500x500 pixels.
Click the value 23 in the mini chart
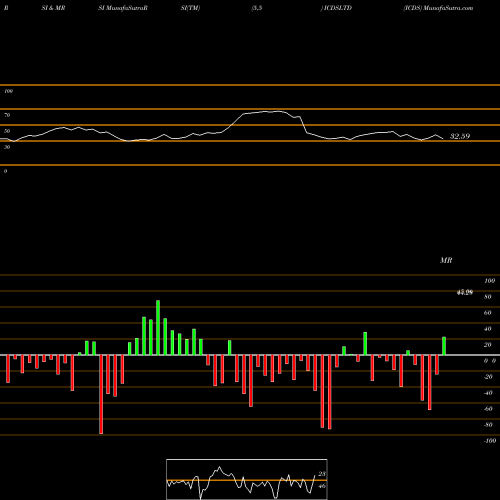[x=322, y=474]
